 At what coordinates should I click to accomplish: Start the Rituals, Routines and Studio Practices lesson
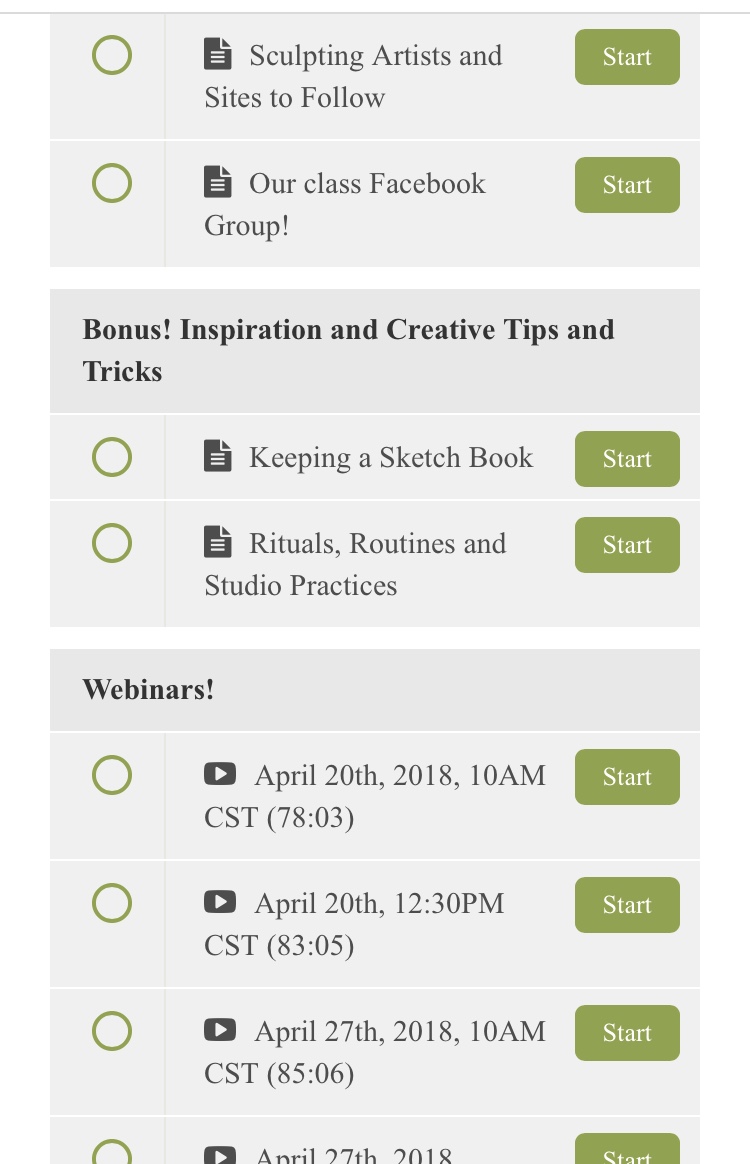627,545
